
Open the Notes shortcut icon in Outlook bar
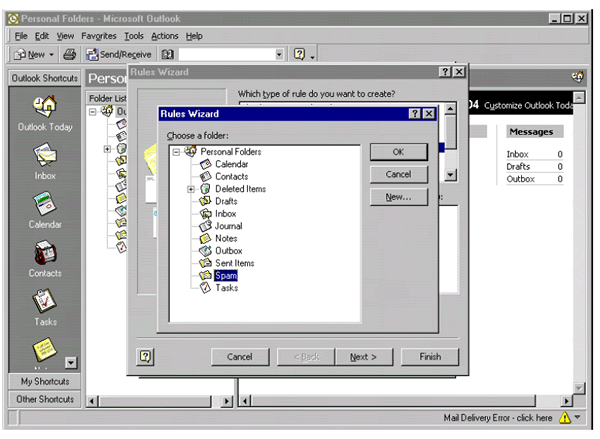coord(45,349)
